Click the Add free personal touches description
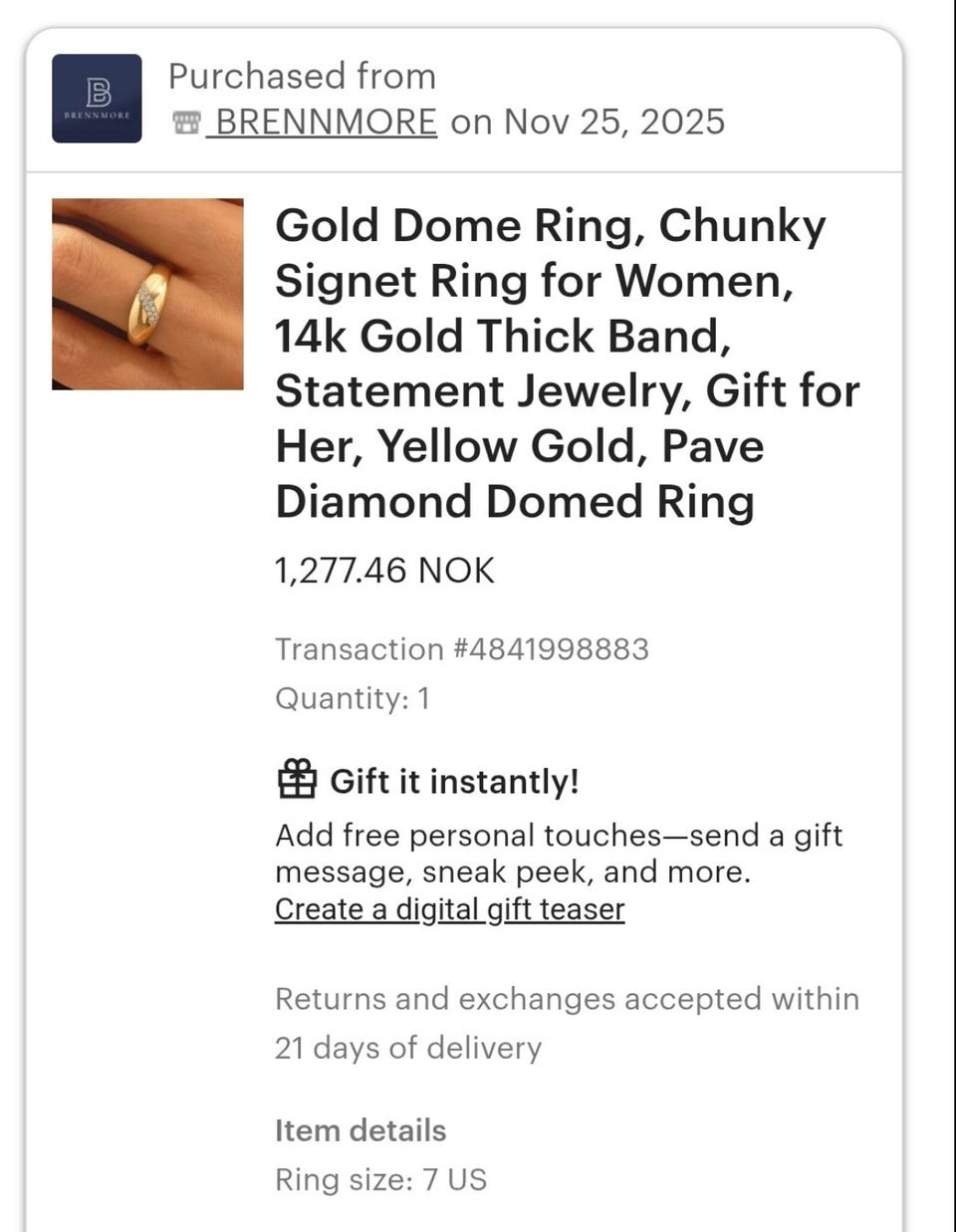Viewport: 956px width, 1232px height. click(x=559, y=854)
